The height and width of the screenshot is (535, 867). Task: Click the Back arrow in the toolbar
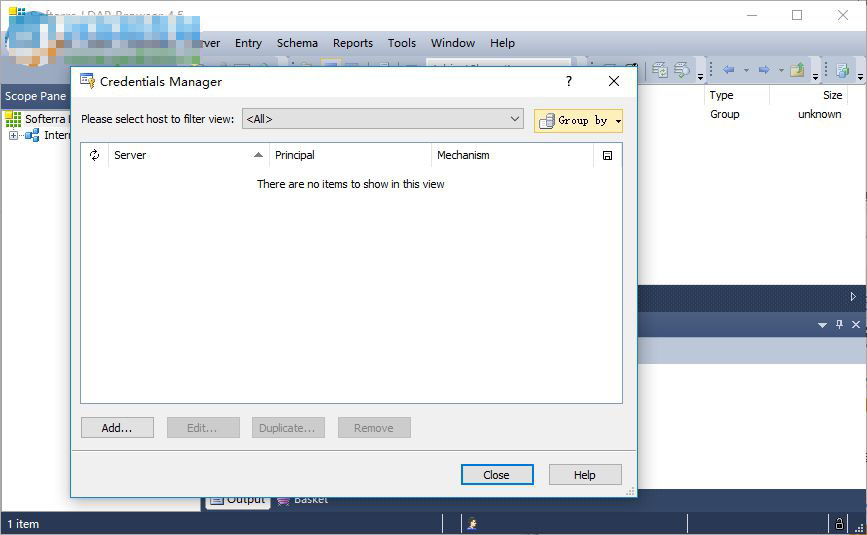coord(728,70)
